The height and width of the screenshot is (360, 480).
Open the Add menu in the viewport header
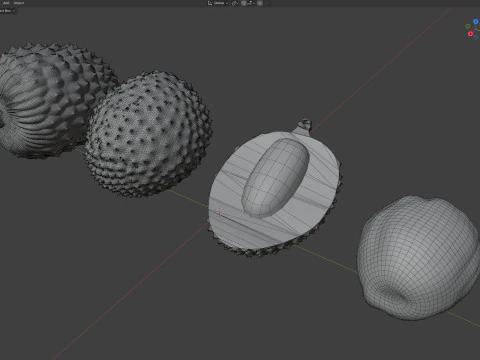click(6, 3)
